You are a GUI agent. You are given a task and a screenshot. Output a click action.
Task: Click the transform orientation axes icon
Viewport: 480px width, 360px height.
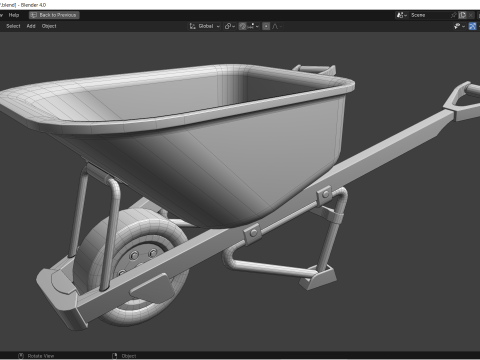pos(192,26)
